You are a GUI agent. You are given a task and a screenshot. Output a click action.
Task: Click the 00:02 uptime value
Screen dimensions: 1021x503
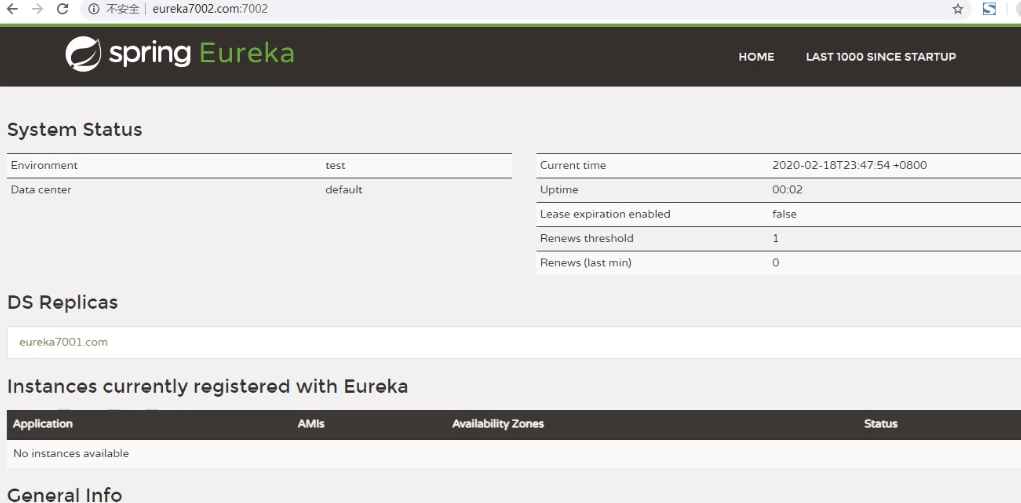787,190
